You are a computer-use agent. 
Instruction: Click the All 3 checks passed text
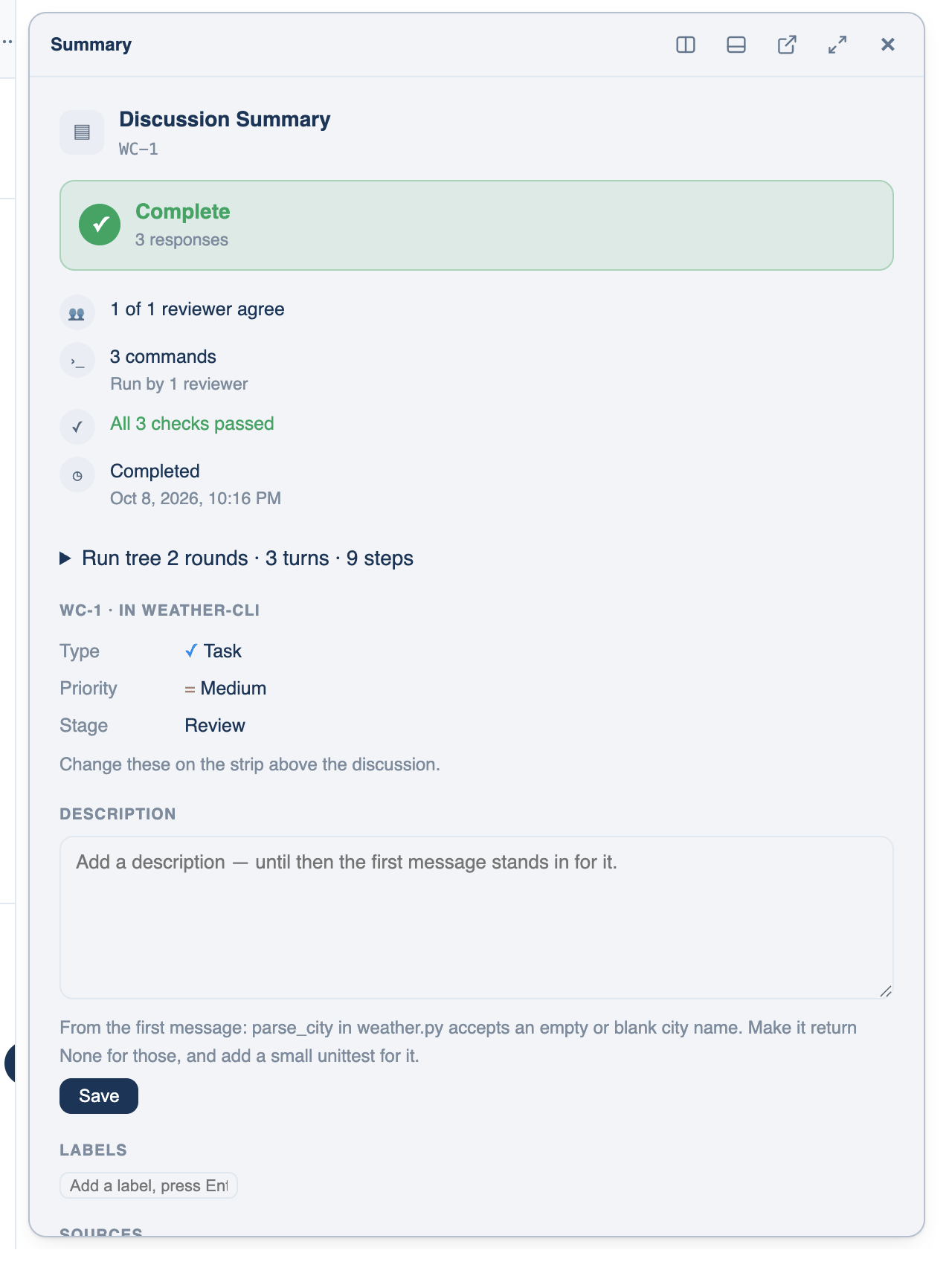[192, 424]
